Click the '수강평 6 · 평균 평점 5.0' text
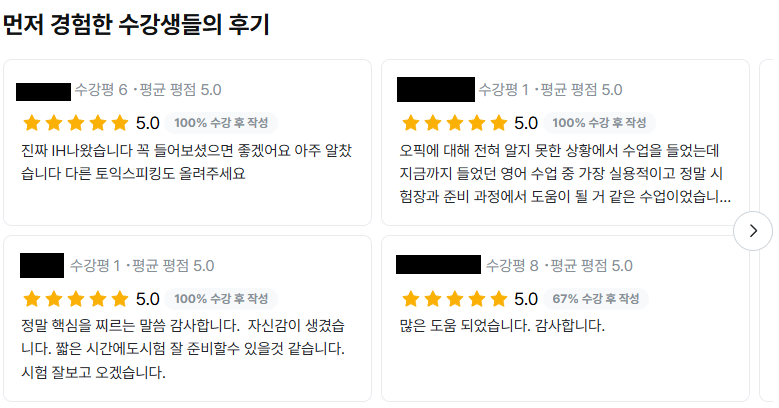The height and width of the screenshot is (408, 779). [x=148, y=90]
